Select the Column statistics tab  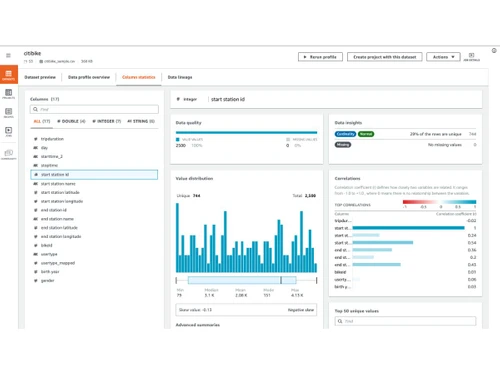[139, 77]
